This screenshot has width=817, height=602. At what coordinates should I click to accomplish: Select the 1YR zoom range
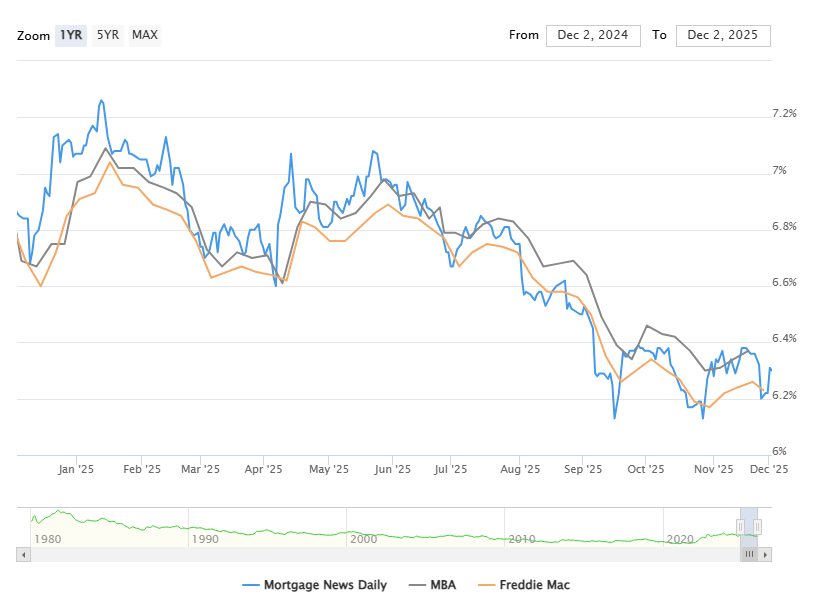pos(70,35)
